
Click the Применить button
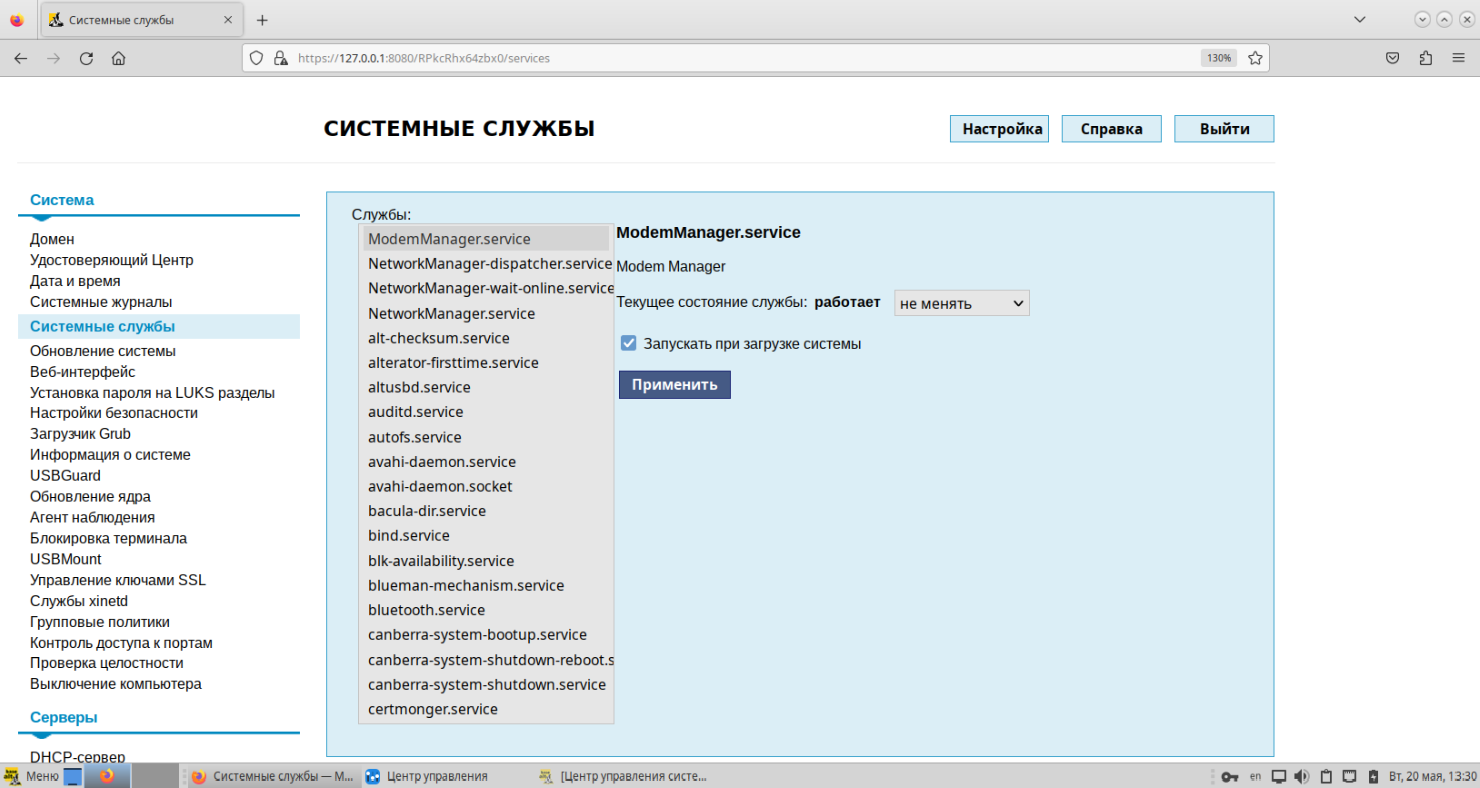coord(674,385)
